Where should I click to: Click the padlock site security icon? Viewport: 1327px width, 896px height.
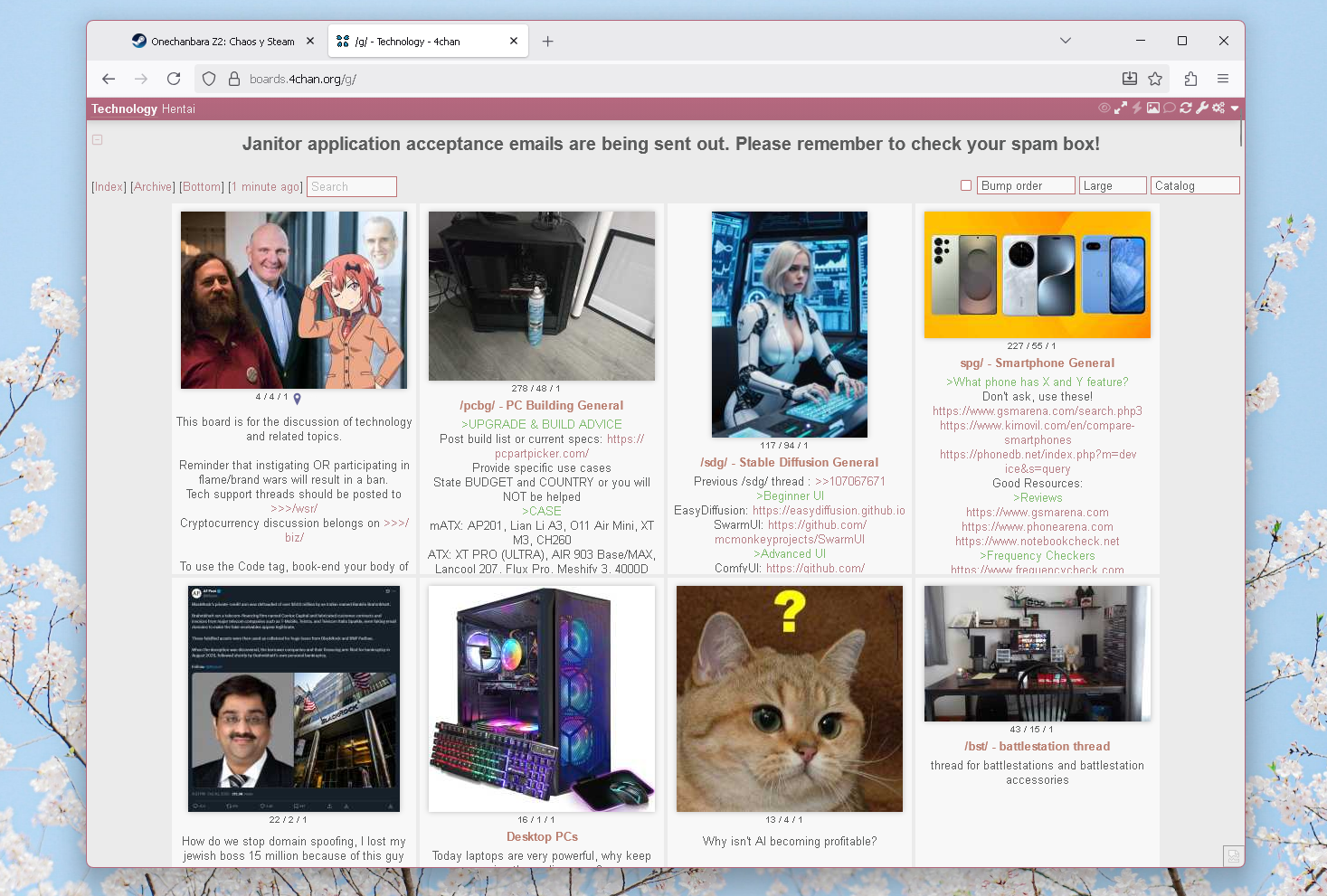tap(233, 79)
